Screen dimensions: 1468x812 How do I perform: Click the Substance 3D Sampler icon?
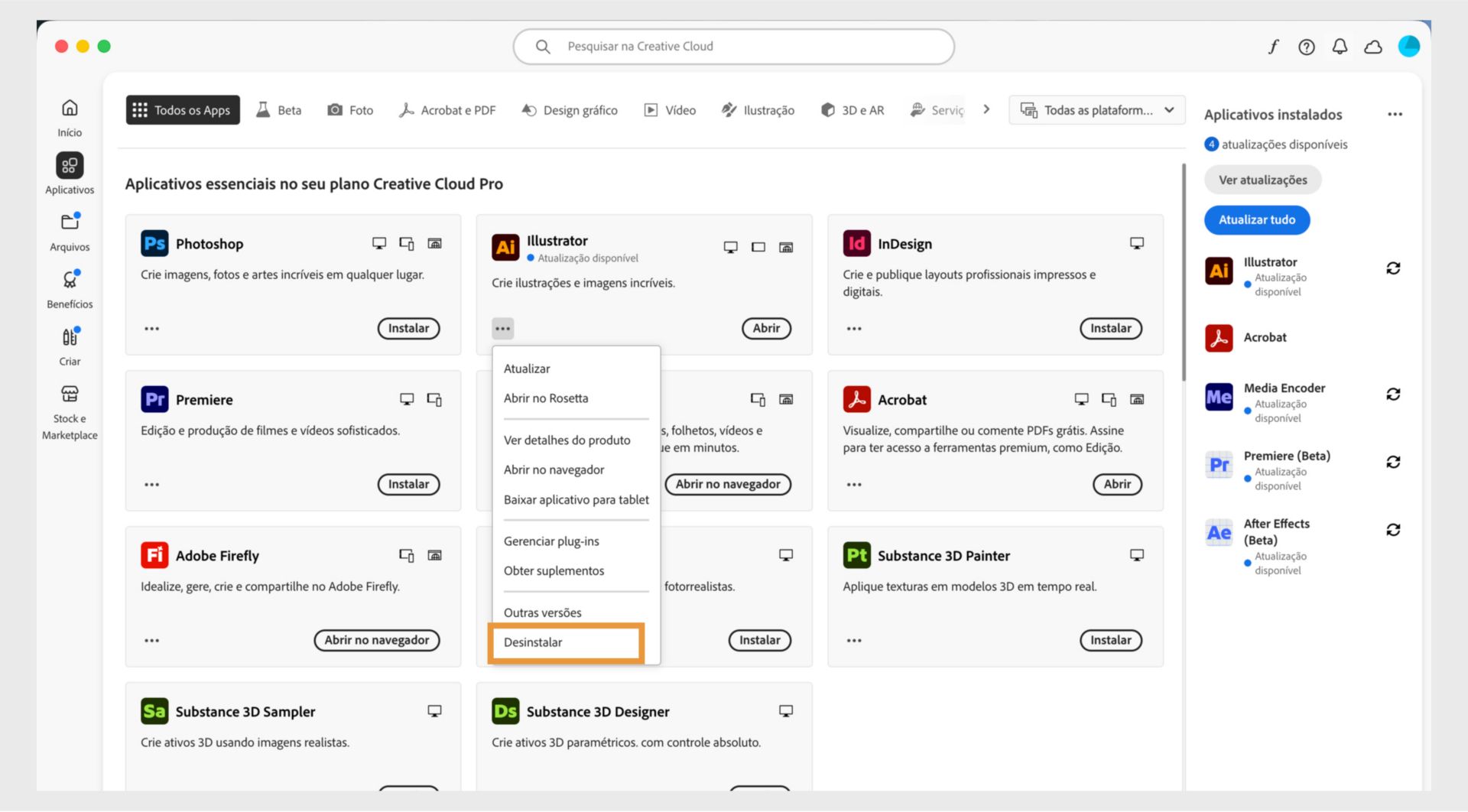tap(154, 712)
